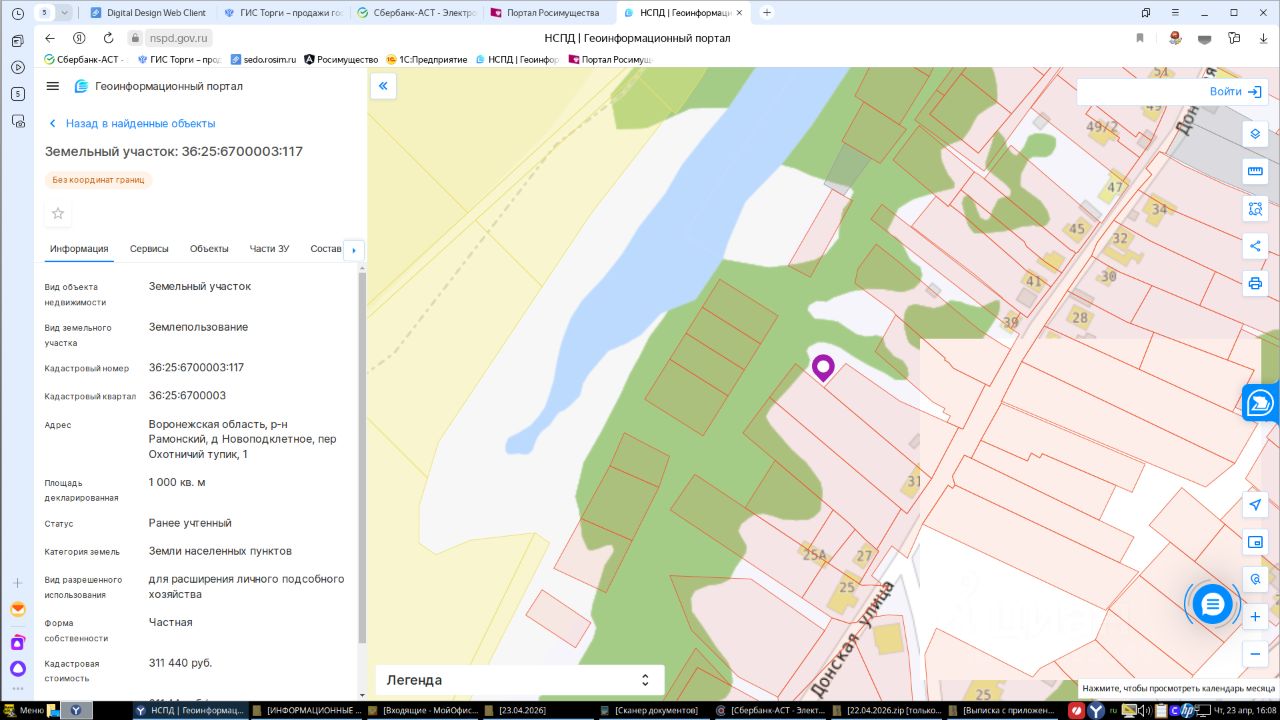This screenshot has width=1280, height=720.
Task: Open Росимущество bookmark
Action: [x=341, y=60]
